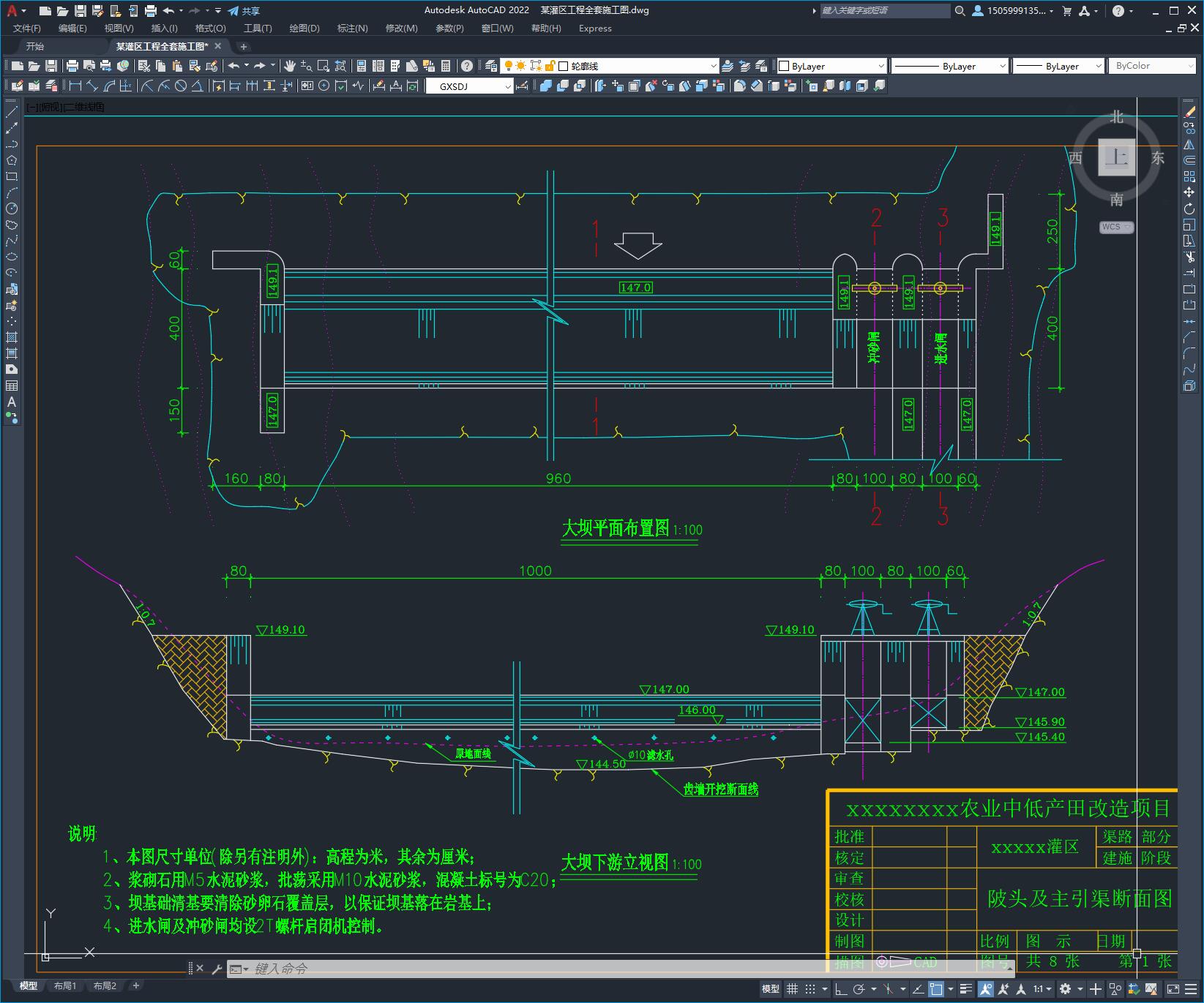Open the ByLayer lineweight dropdown
Screen dimensions: 1204x1003
point(1098,66)
